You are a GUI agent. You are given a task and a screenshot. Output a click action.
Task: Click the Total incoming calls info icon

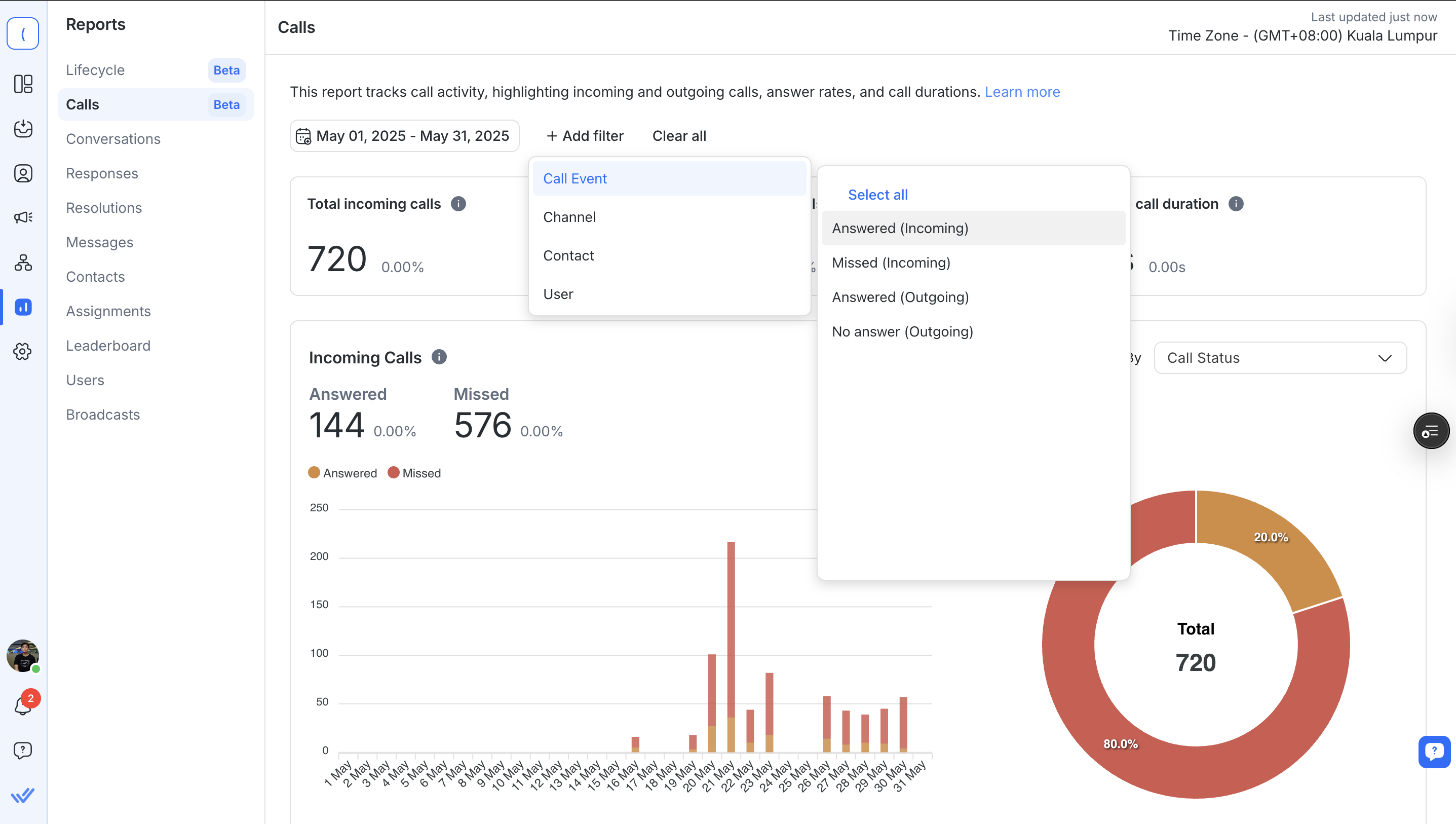(458, 204)
